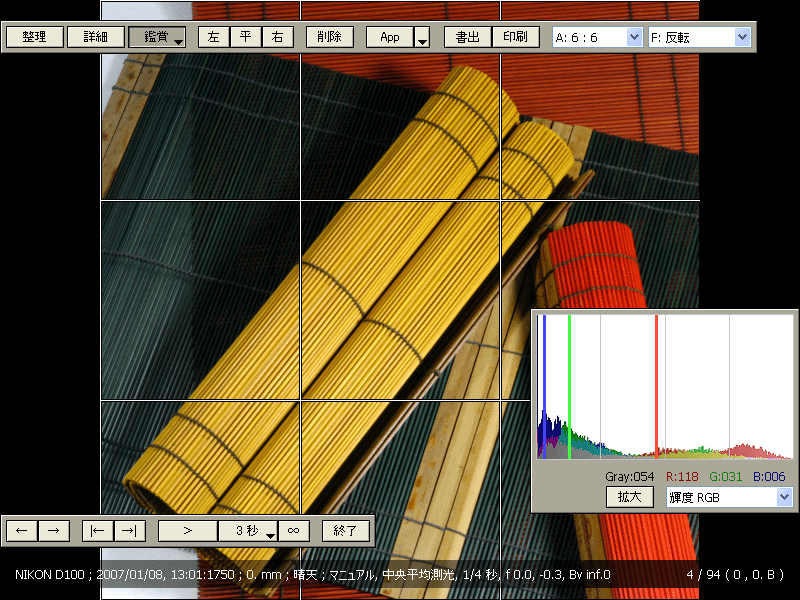
Task: Delete the photo with 削除
Action: [x=330, y=37]
